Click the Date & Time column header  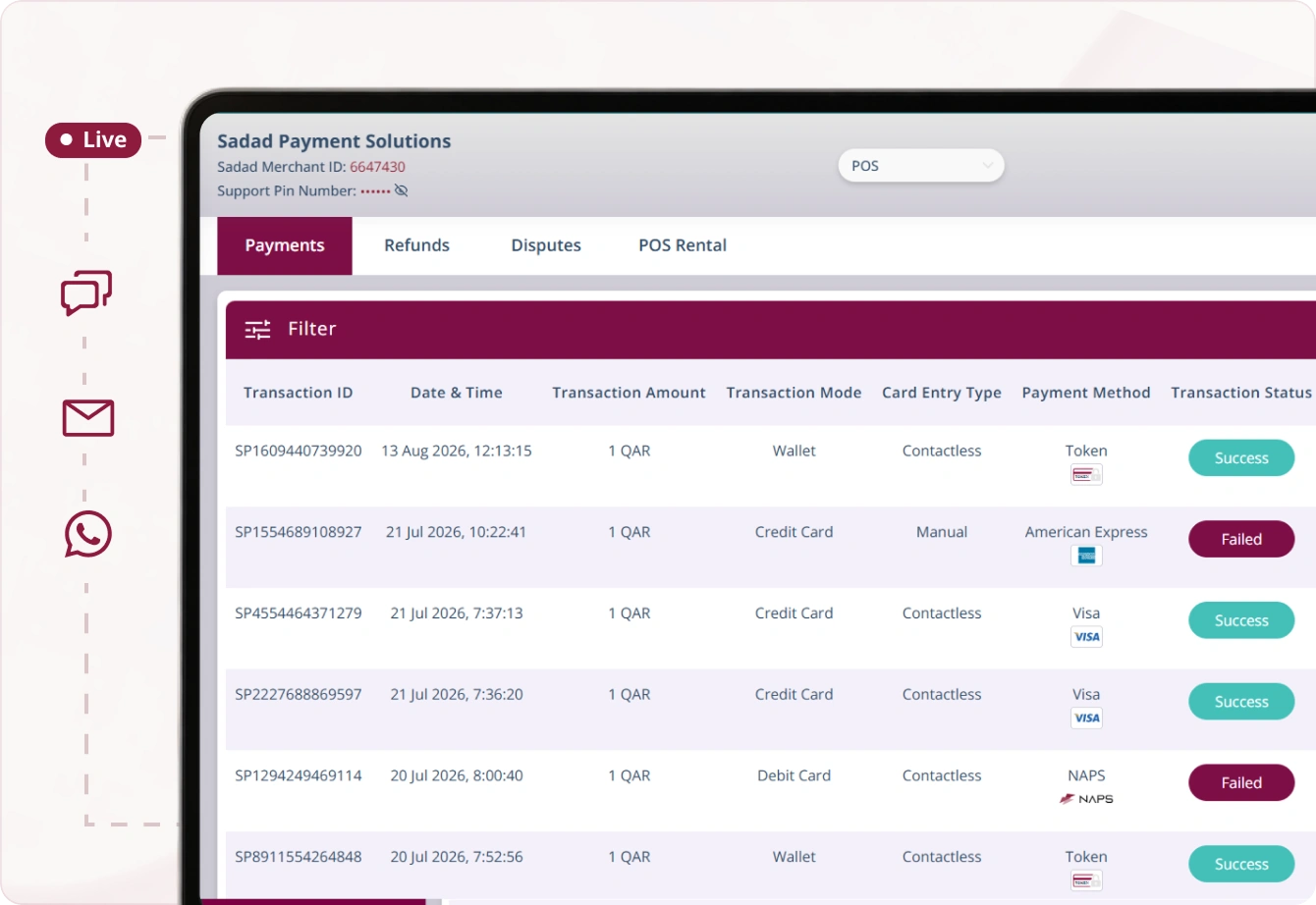tap(457, 393)
